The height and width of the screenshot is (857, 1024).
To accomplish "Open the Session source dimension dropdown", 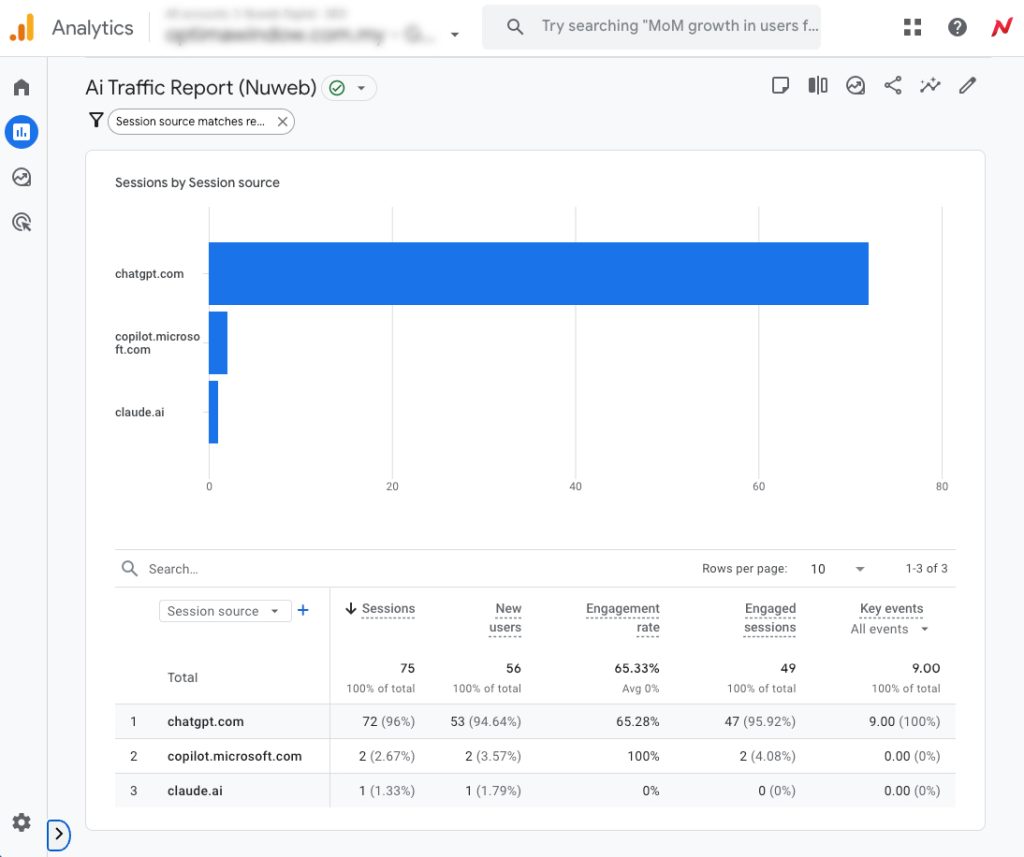I will tap(224, 611).
